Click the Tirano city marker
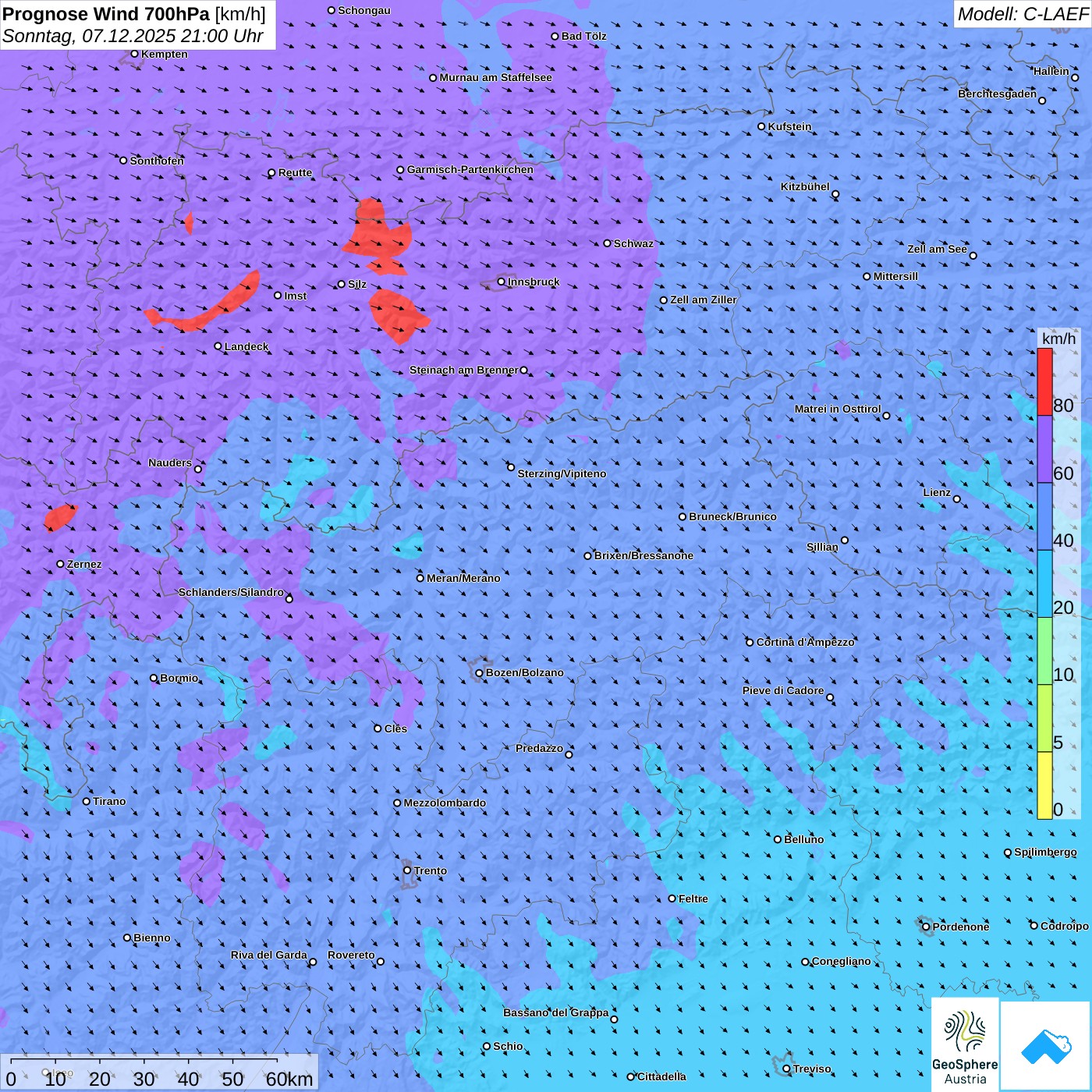 [x=87, y=801]
